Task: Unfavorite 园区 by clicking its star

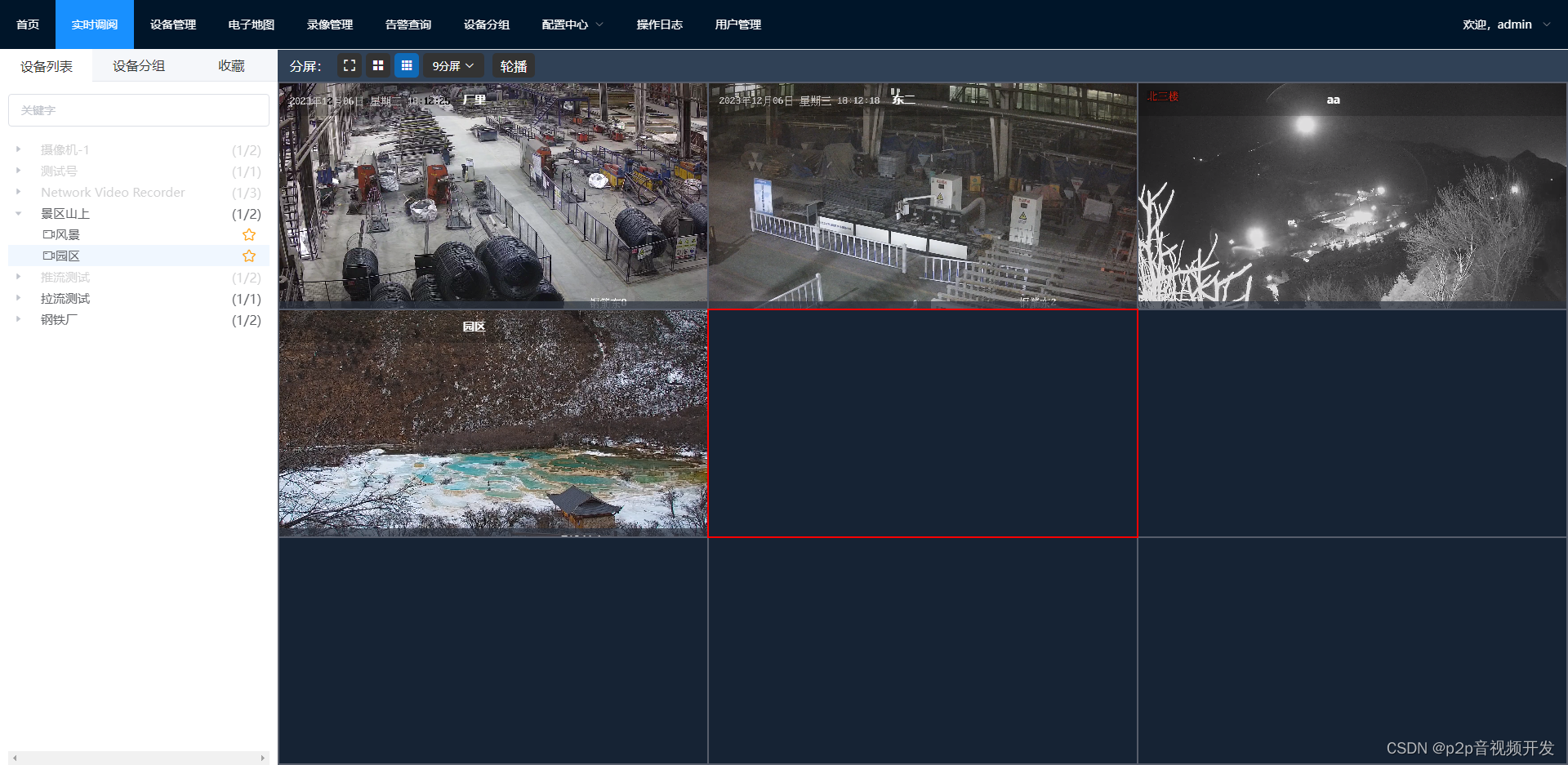Action: [x=248, y=256]
